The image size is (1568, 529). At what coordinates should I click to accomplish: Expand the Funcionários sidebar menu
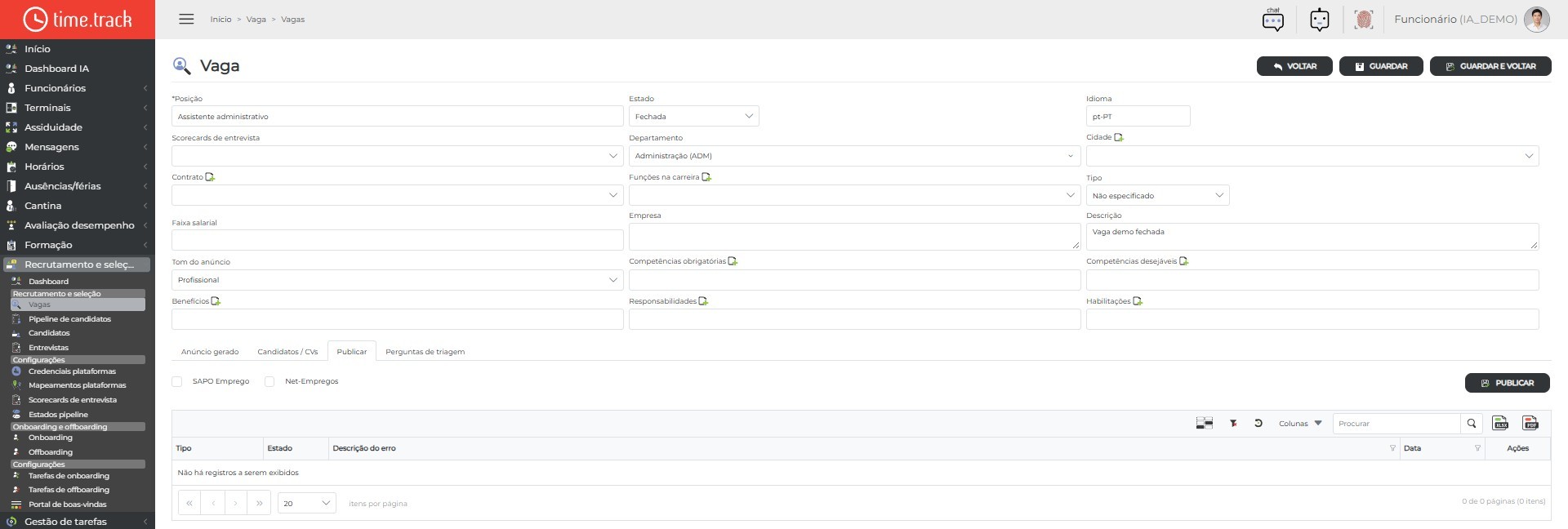point(78,88)
